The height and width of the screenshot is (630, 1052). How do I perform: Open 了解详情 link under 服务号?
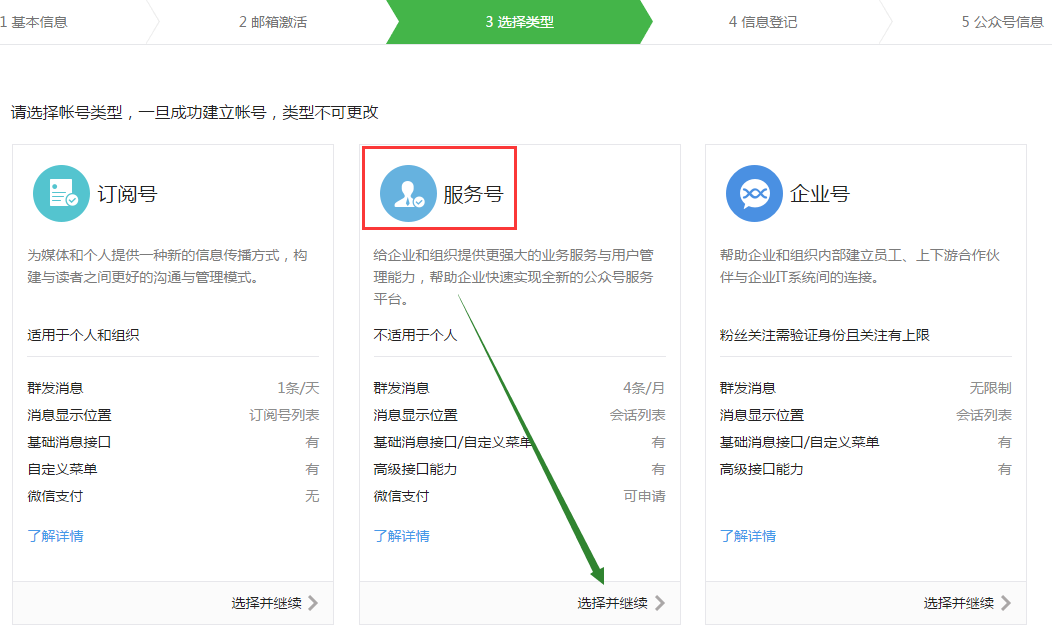click(401, 536)
